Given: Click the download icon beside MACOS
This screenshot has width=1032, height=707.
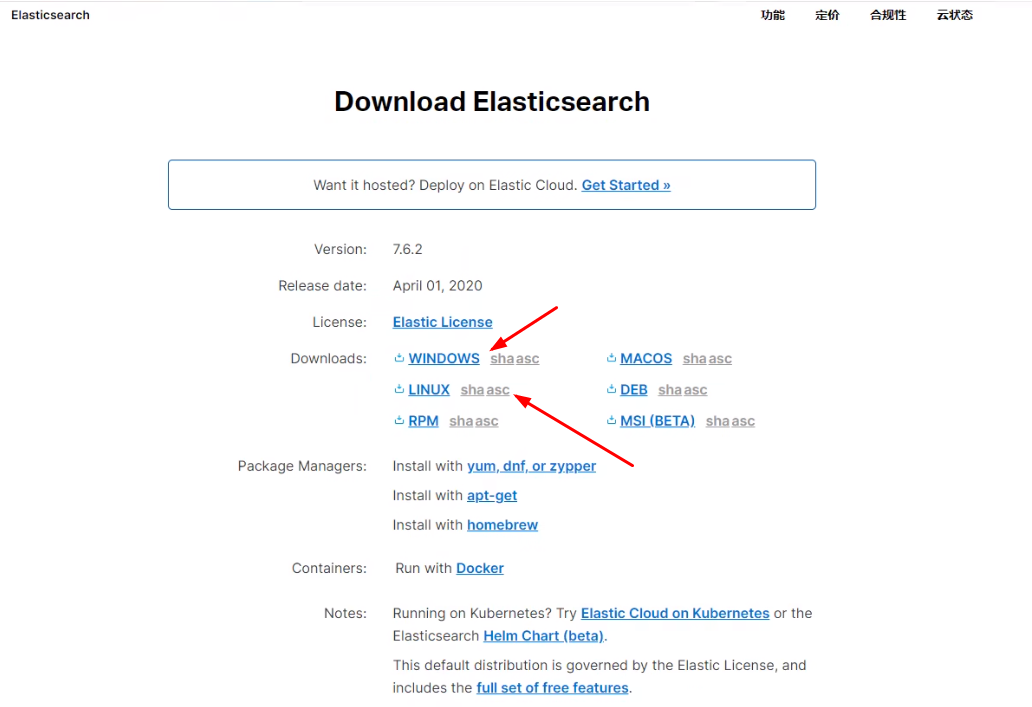Looking at the screenshot, I should tap(611, 358).
